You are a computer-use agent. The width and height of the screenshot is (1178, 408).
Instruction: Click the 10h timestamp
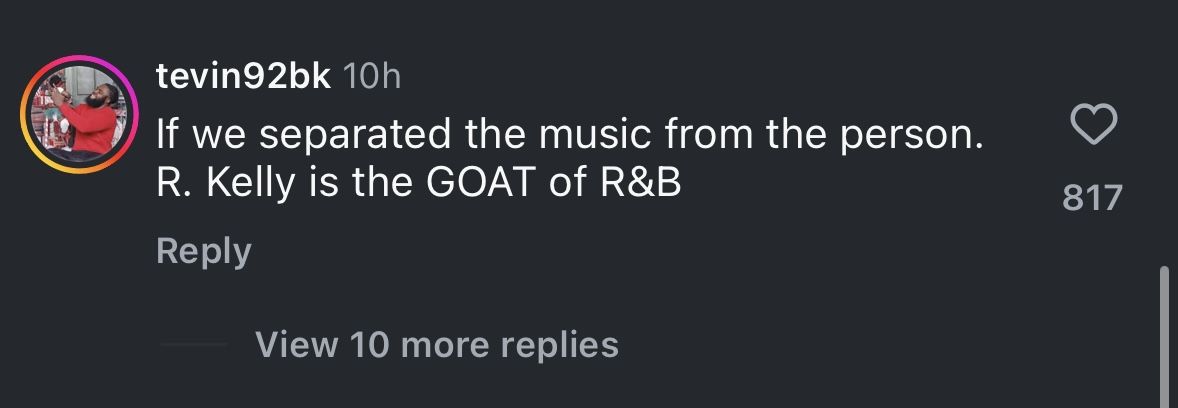(372, 78)
